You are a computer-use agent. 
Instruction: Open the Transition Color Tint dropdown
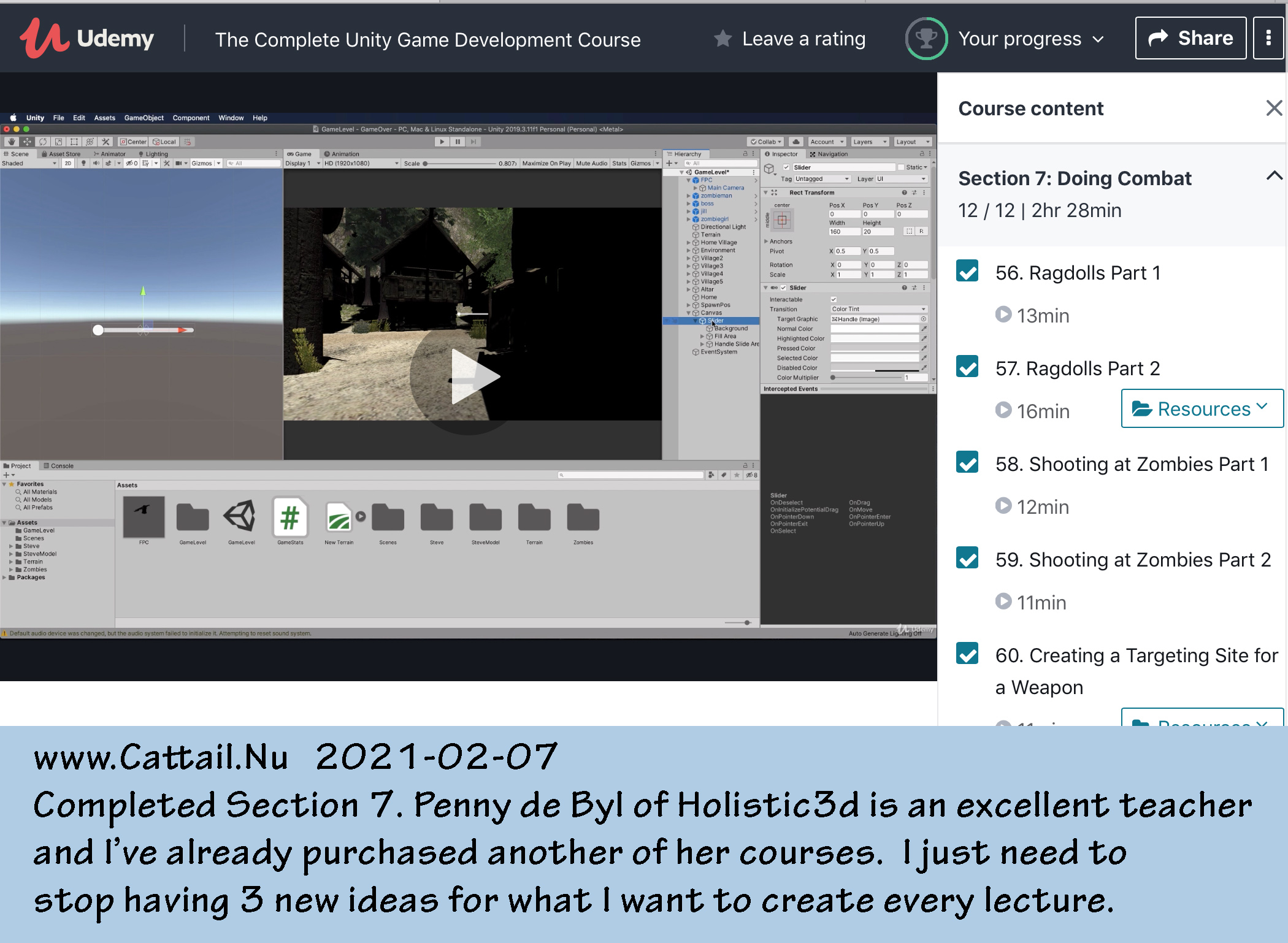878,309
